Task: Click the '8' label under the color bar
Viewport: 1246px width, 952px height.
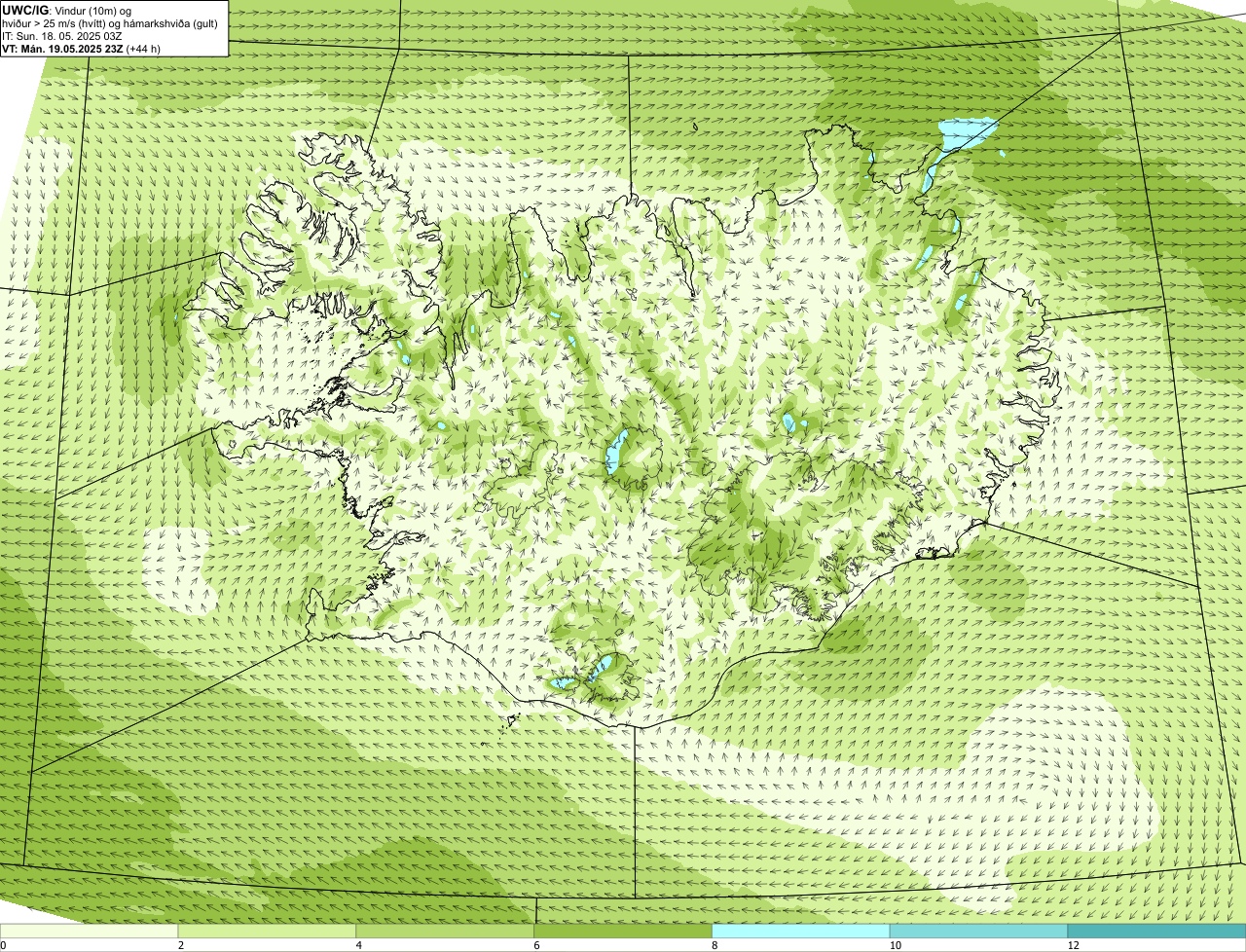Action: [715, 945]
